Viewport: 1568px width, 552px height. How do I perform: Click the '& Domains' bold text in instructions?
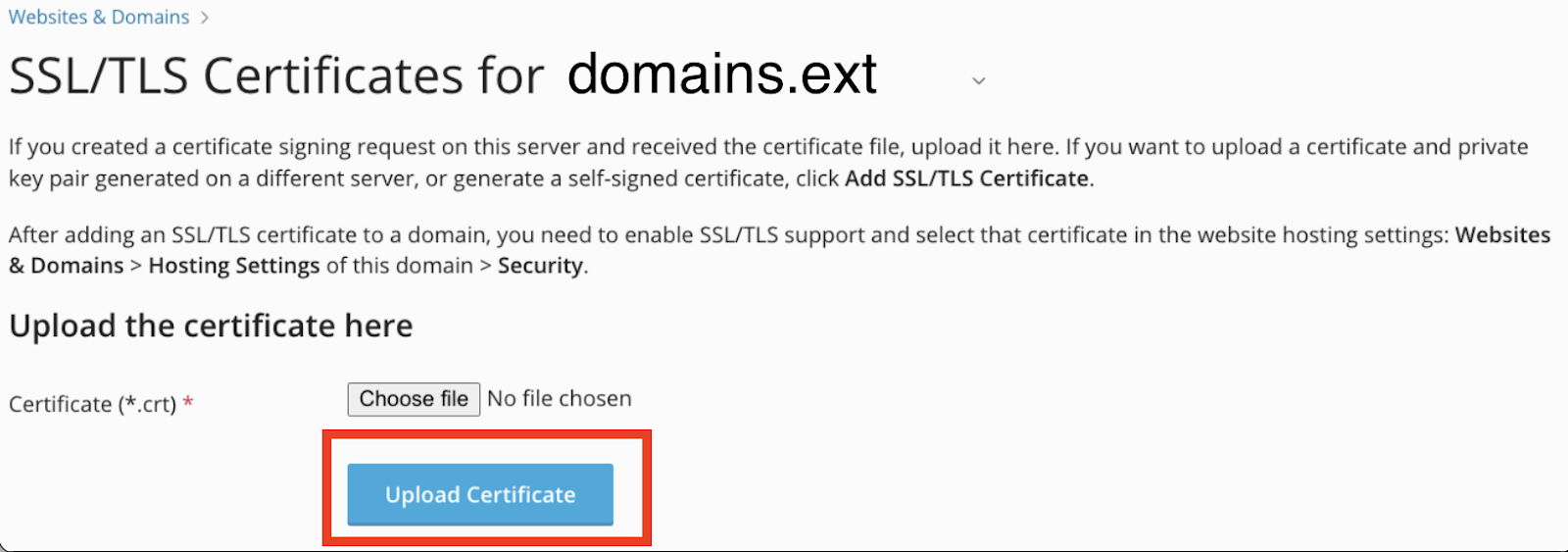coord(67,266)
